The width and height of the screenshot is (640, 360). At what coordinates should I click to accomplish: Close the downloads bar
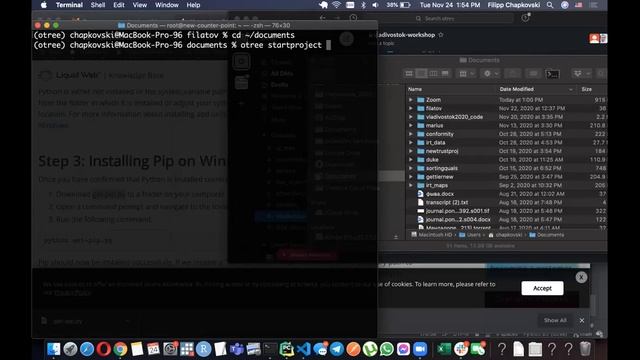point(582,320)
